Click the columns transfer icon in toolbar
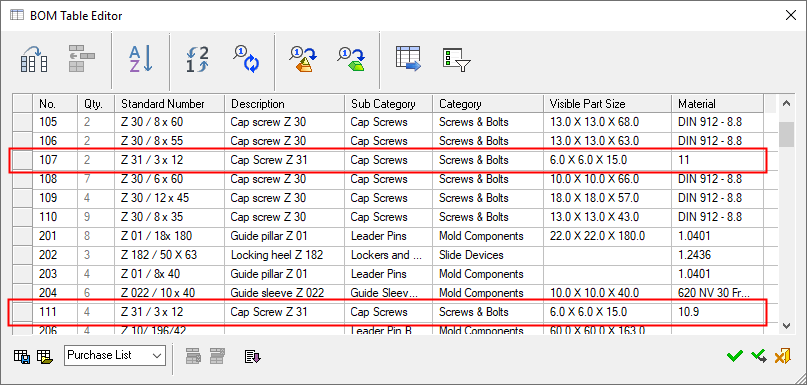The height and width of the screenshot is (385, 807). click(34, 59)
